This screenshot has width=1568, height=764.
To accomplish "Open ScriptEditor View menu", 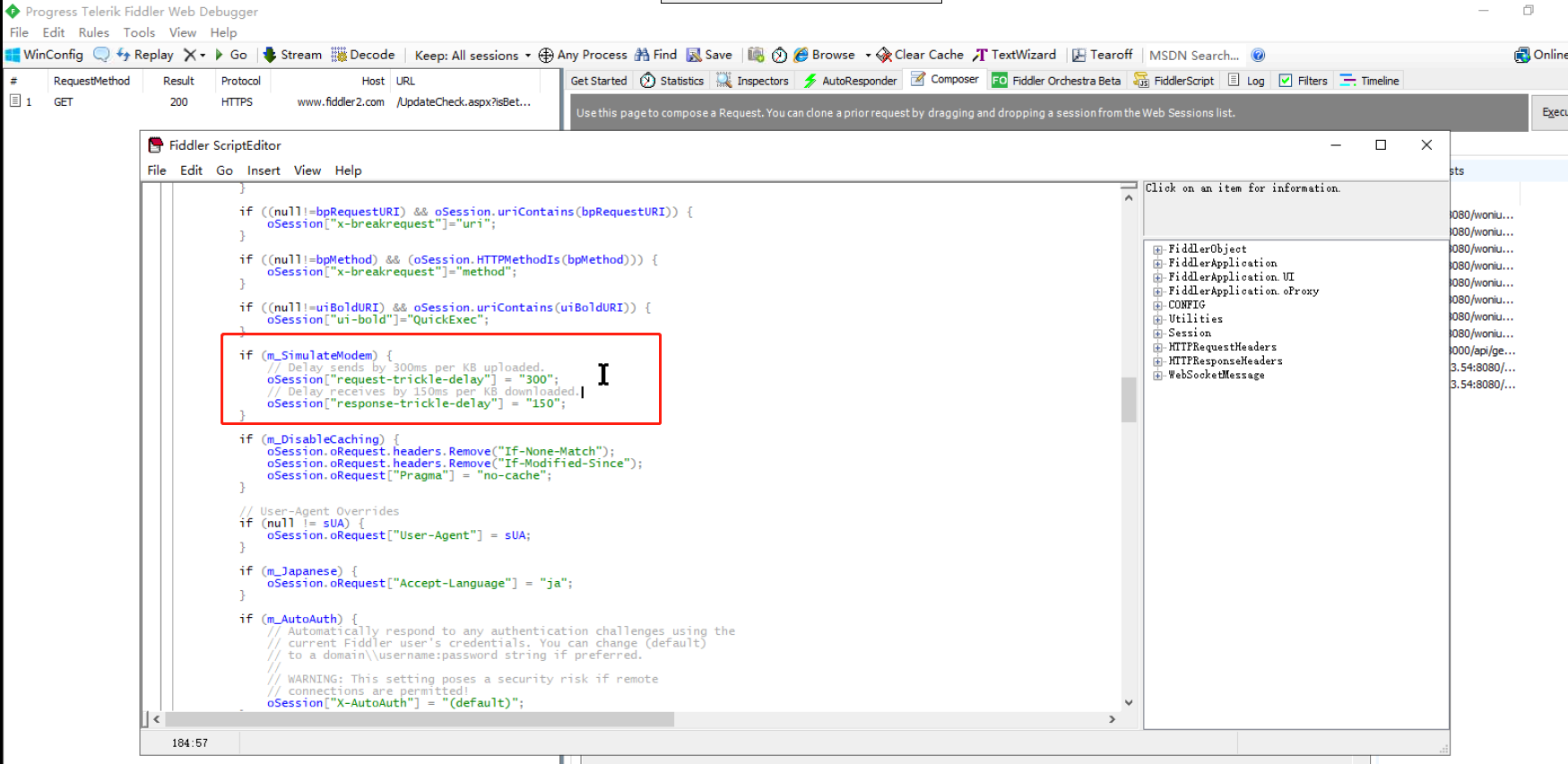I will [x=308, y=170].
